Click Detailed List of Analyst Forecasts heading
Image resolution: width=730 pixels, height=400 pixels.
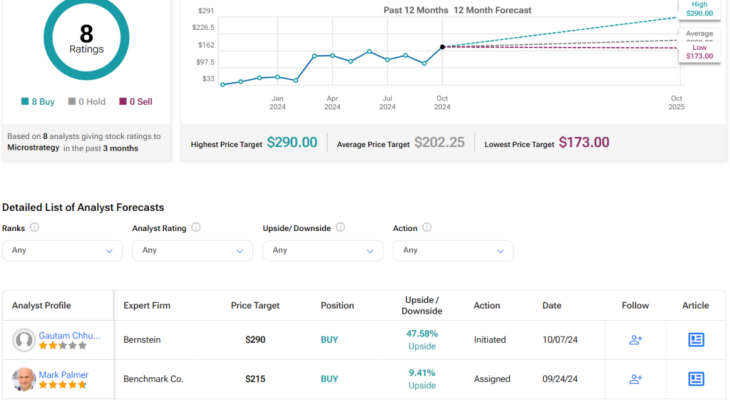coord(83,207)
